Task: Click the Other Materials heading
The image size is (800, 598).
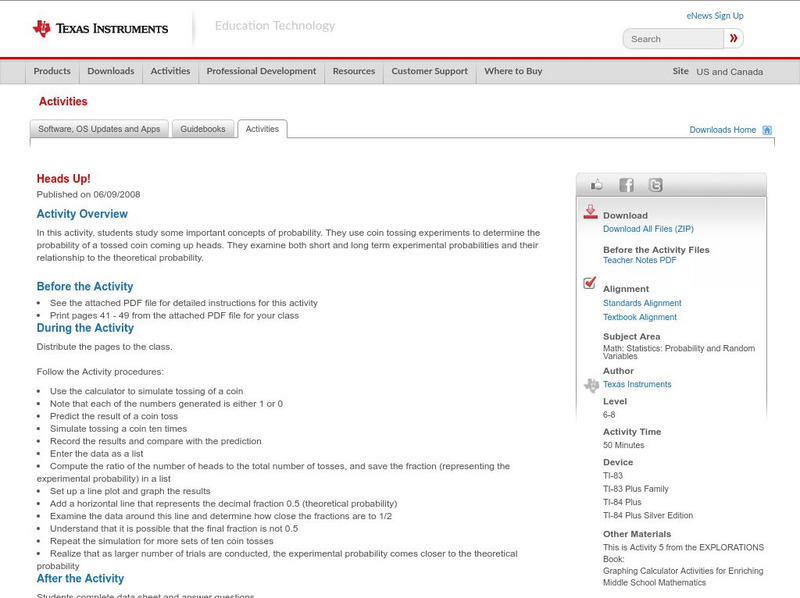Action: (637, 534)
